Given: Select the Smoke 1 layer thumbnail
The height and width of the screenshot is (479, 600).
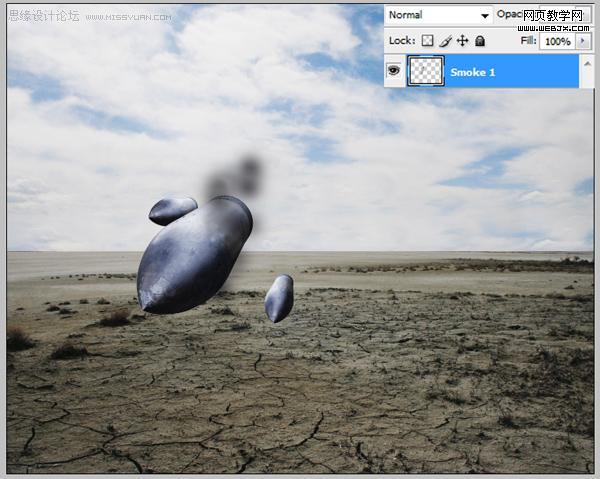Looking at the screenshot, I should [426, 71].
